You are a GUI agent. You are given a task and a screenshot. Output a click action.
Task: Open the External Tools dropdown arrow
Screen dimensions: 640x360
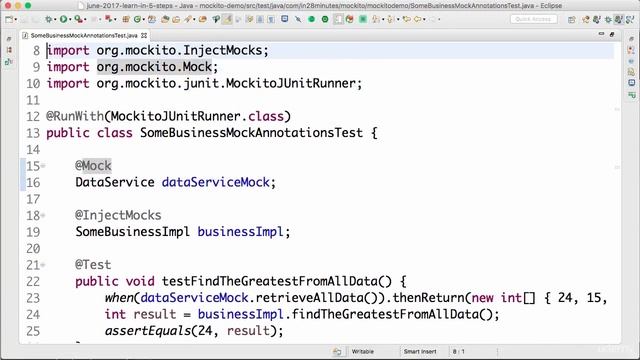click(115, 19)
